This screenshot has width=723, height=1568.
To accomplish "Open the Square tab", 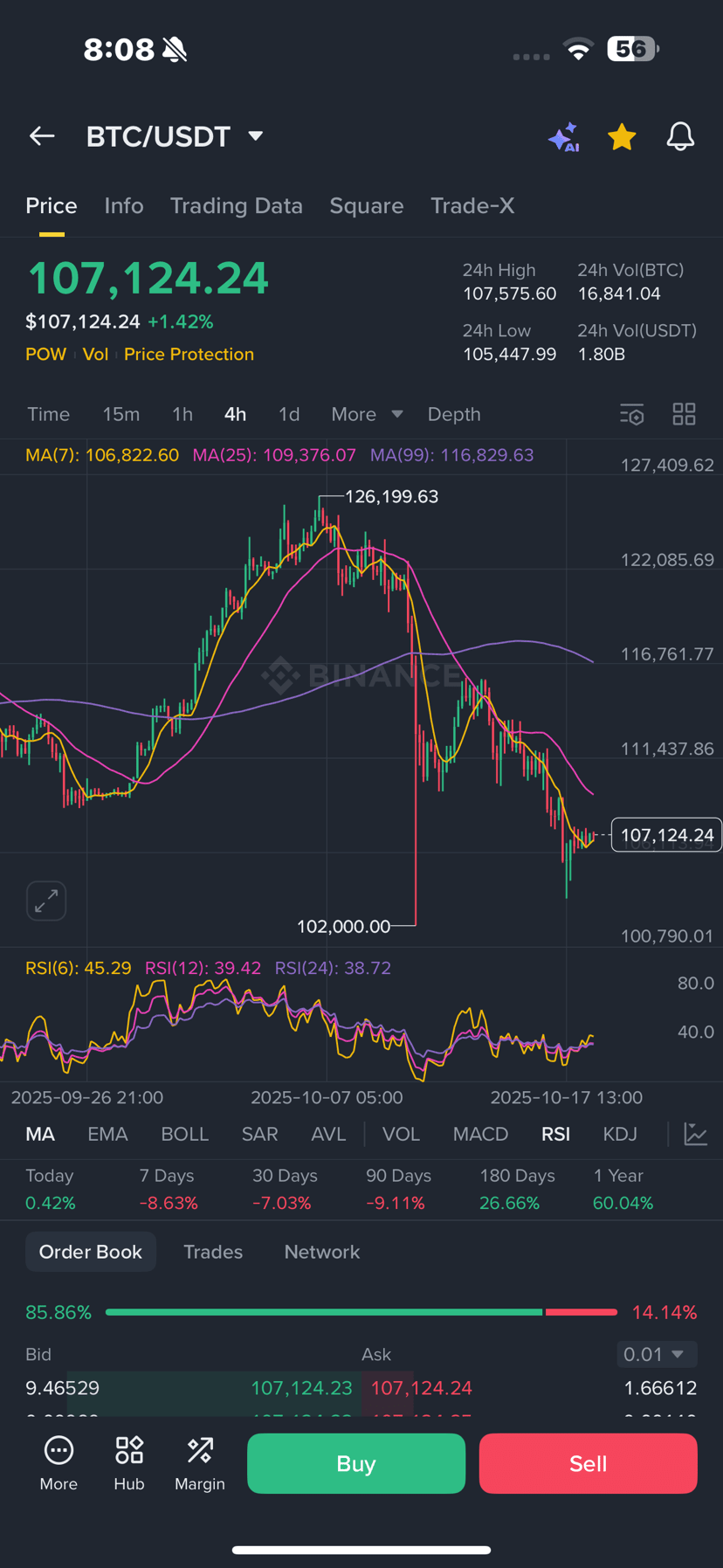I will 367,205.
